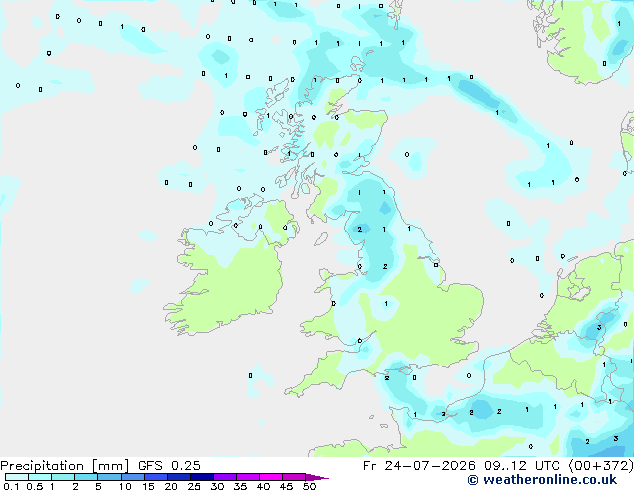Image resolution: width=634 pixels, height=490 pixels.
Task: Click the 45 to 50 mm legend swatch
Action: pos(294,477)
